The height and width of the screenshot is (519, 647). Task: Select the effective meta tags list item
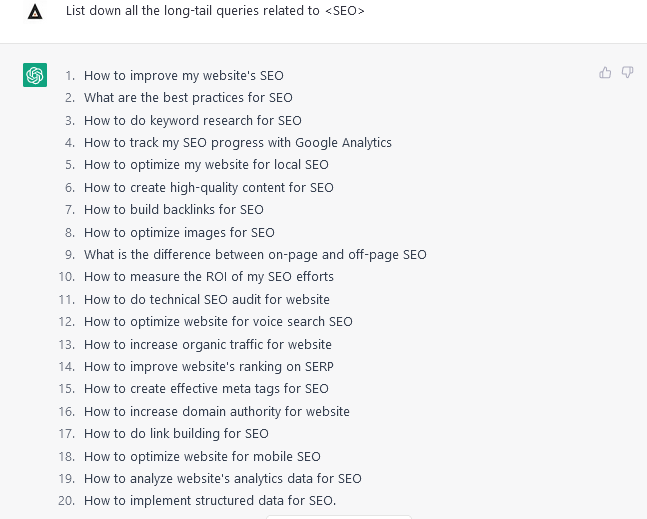(x=206, y=389)
